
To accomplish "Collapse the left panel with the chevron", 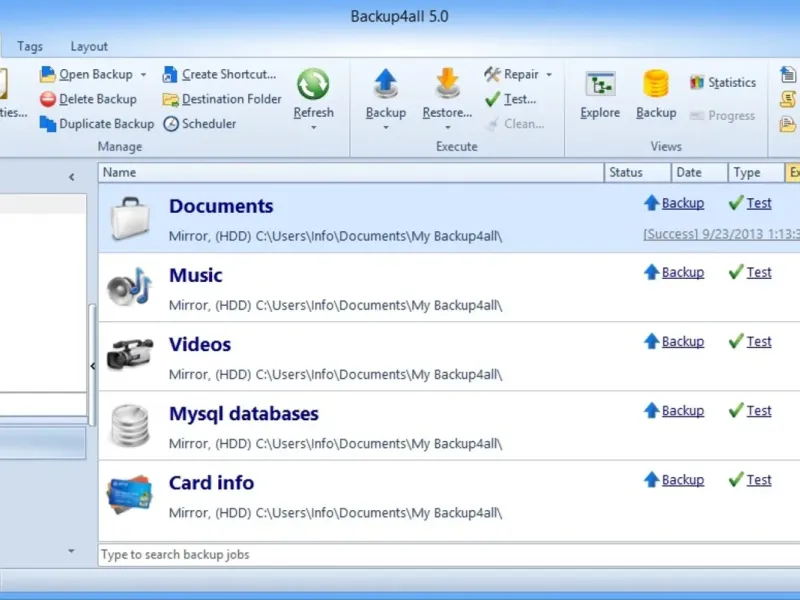I will click(x=71, y=177).
